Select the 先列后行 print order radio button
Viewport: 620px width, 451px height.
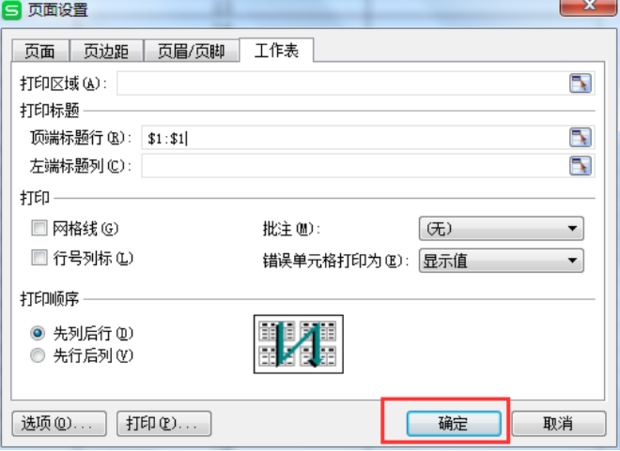[38, 333]
